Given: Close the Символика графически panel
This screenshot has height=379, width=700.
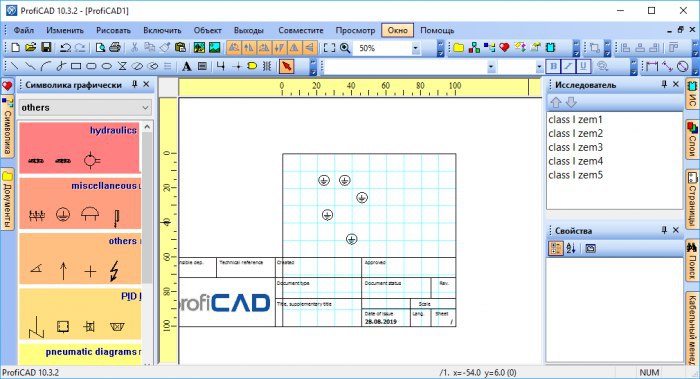Looking at the screenshot, I should point(146,84).
